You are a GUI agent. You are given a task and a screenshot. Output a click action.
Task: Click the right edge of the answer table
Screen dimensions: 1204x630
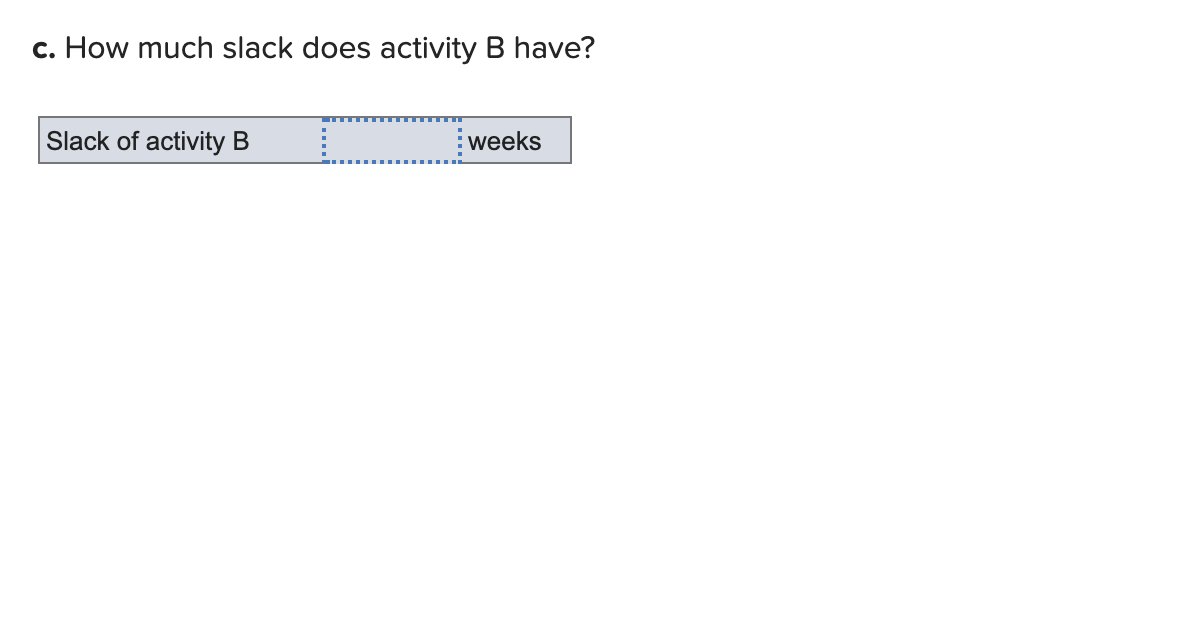tap(569, 140)
